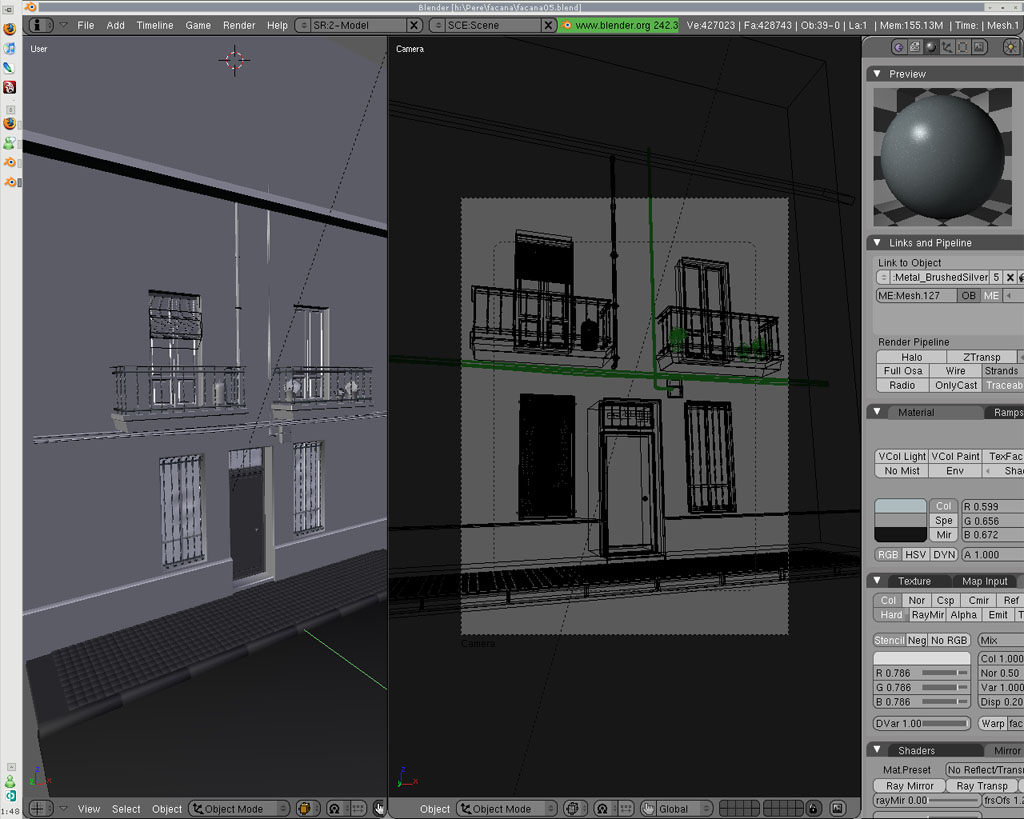Click the left viewport window type icon
This screenshot has width=1024, height=819.
click(x=40, y=809)
